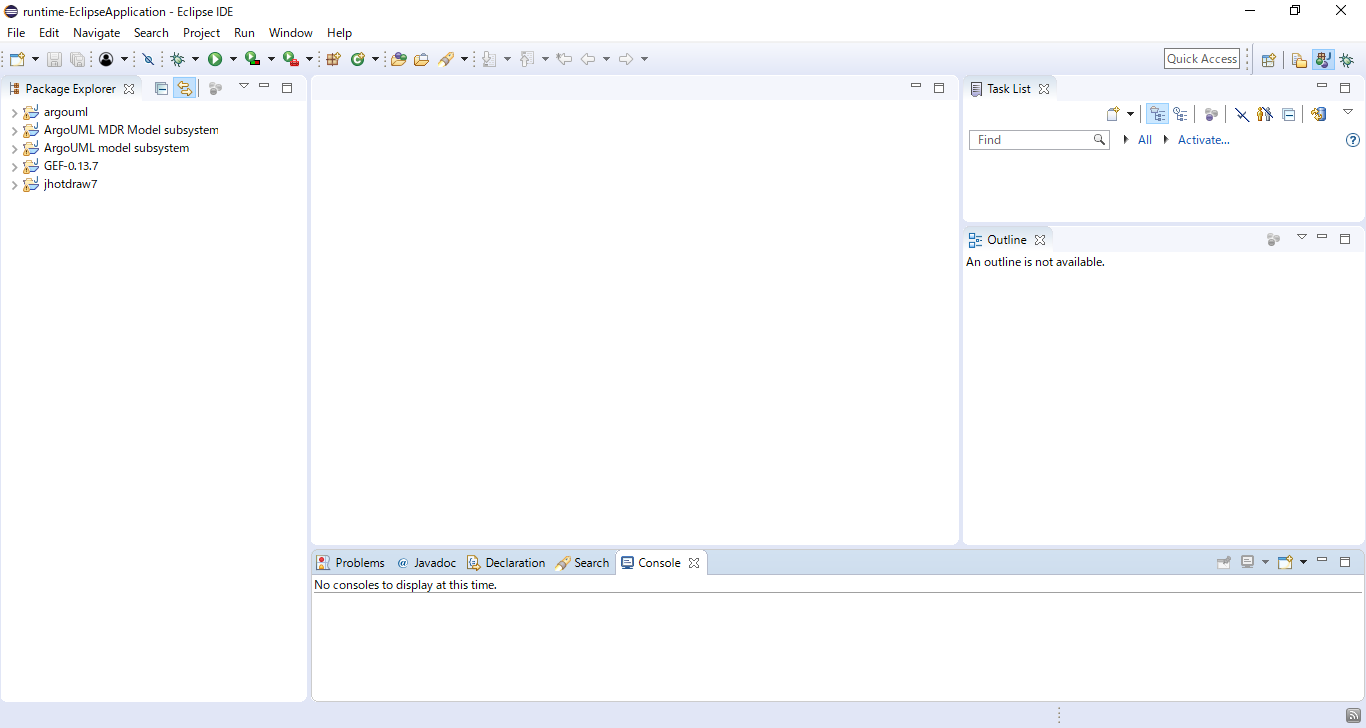The height and width of the screenshot is (728, 1366).
Task: Click Focus on Active Task in Package Explorer
Action: pos(215,88)
